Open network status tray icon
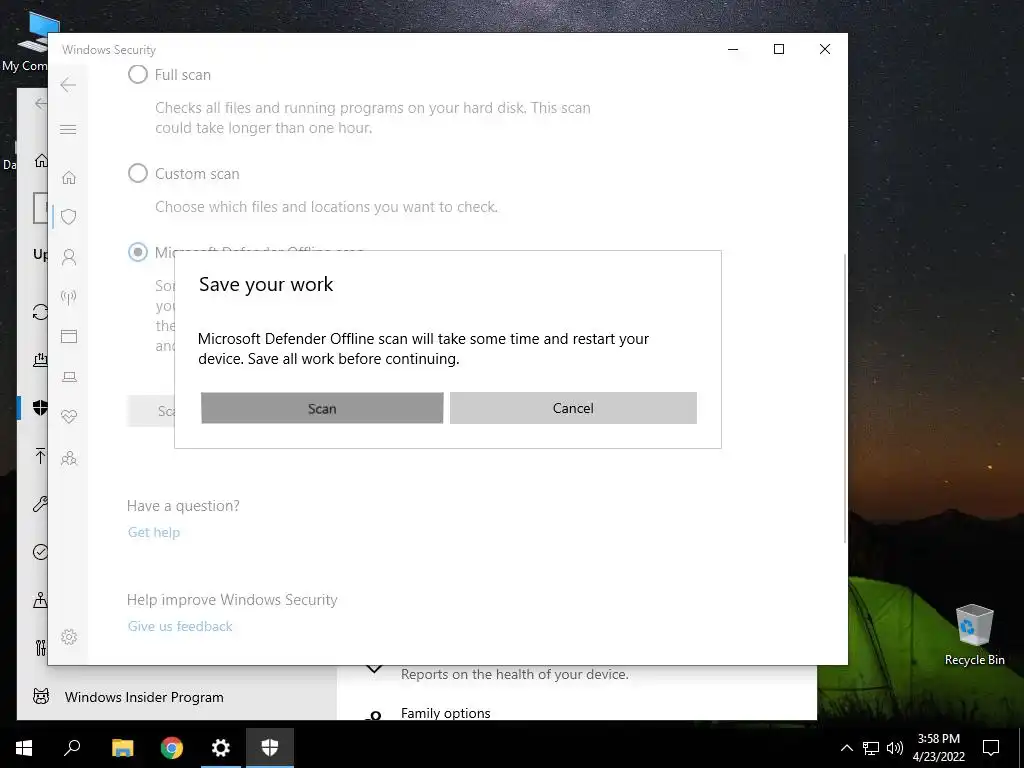The width and height of the screenshot is (1024, 768). tap(871, 748)
